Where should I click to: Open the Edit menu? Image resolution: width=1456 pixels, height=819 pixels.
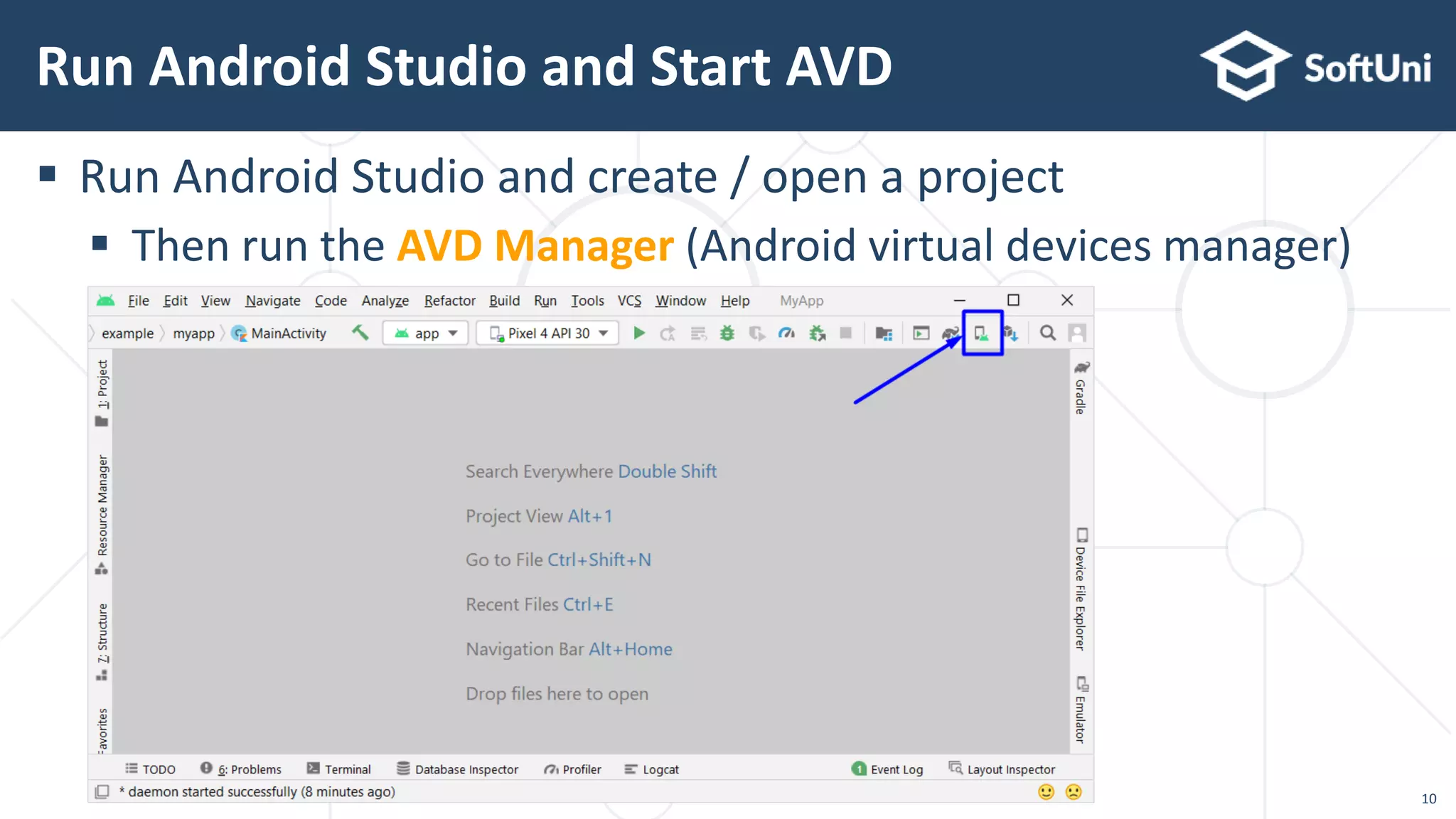point(176,301)
